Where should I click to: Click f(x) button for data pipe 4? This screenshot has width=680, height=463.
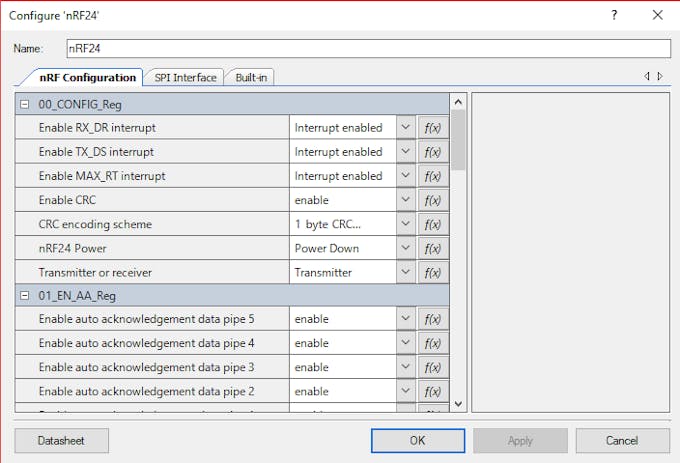[433, 343]
